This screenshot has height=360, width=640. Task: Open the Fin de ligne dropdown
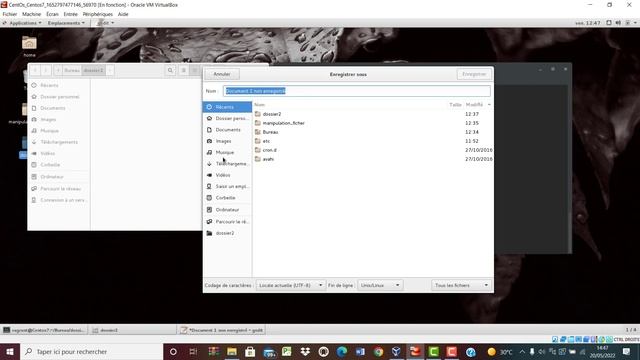pos(380,285)
